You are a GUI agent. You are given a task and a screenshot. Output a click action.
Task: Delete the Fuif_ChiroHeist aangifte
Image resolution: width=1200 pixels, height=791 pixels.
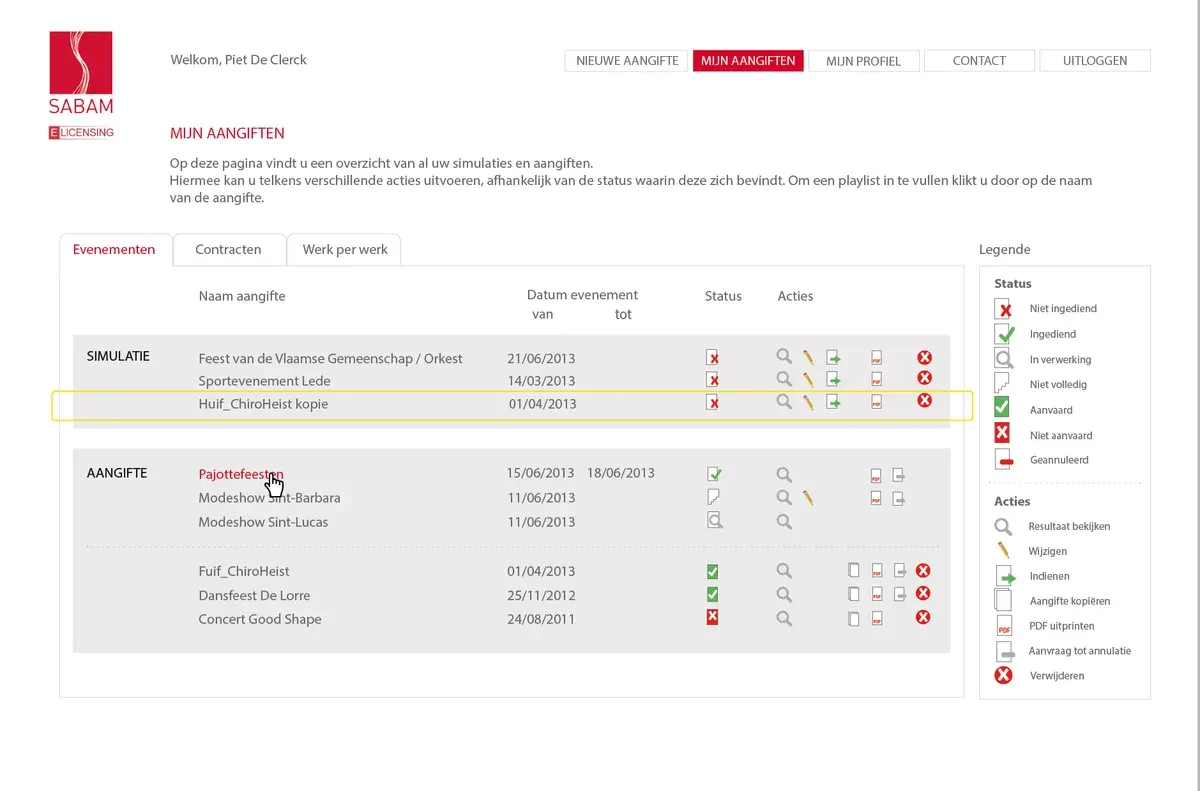pos(923,570)
